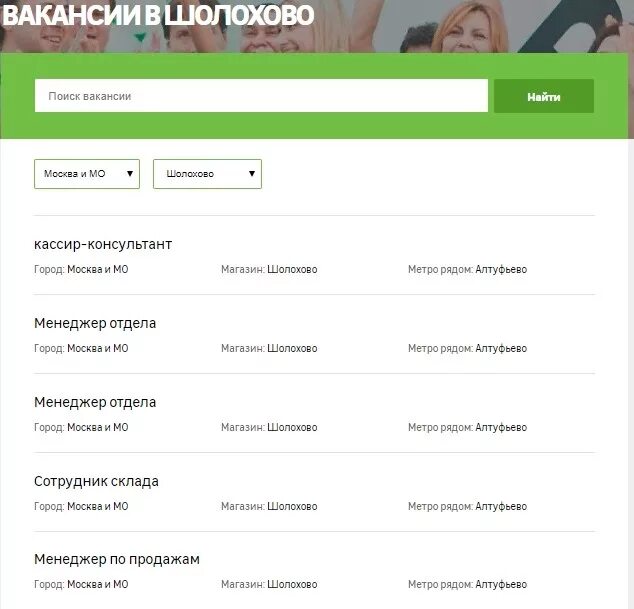
Task: Open the Сотрудник склада vacancy
Action: pyautogui.click(x=96, y=481)
